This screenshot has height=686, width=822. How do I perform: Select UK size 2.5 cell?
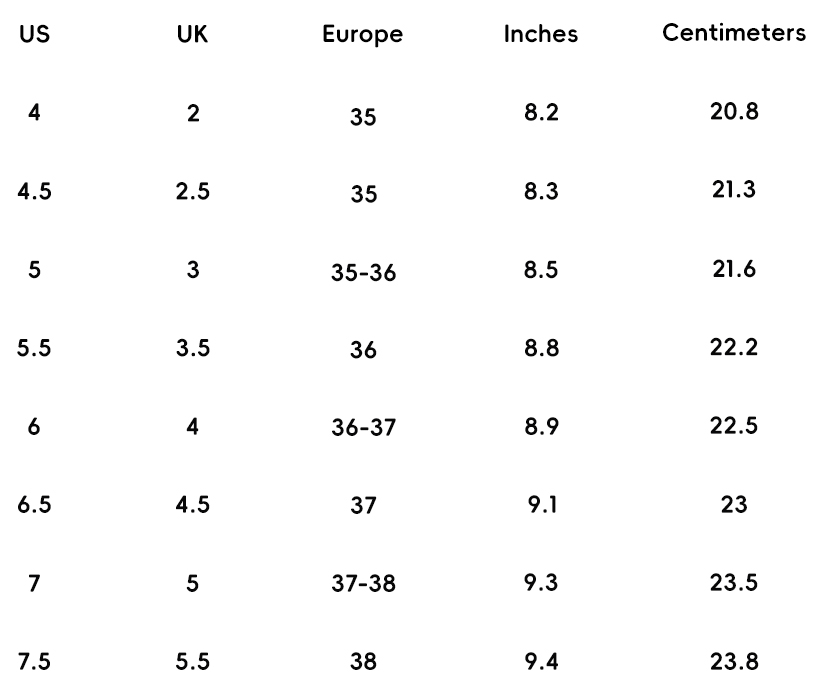click(193, 191)
